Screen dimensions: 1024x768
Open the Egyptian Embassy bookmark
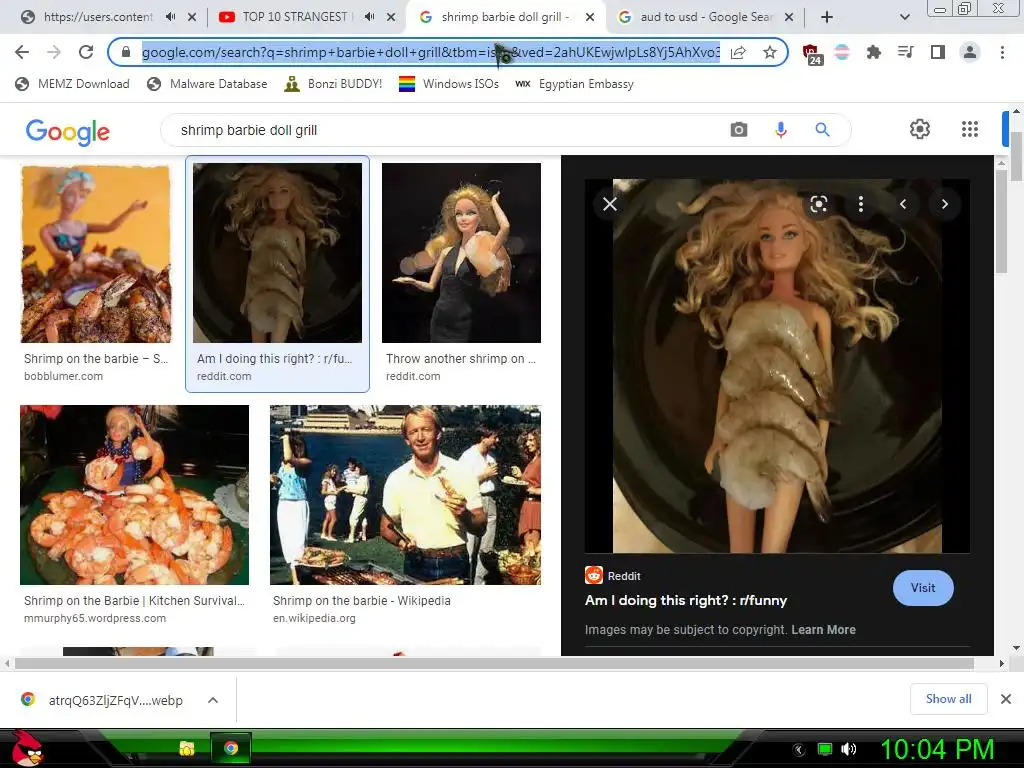[x=574, y=84]
